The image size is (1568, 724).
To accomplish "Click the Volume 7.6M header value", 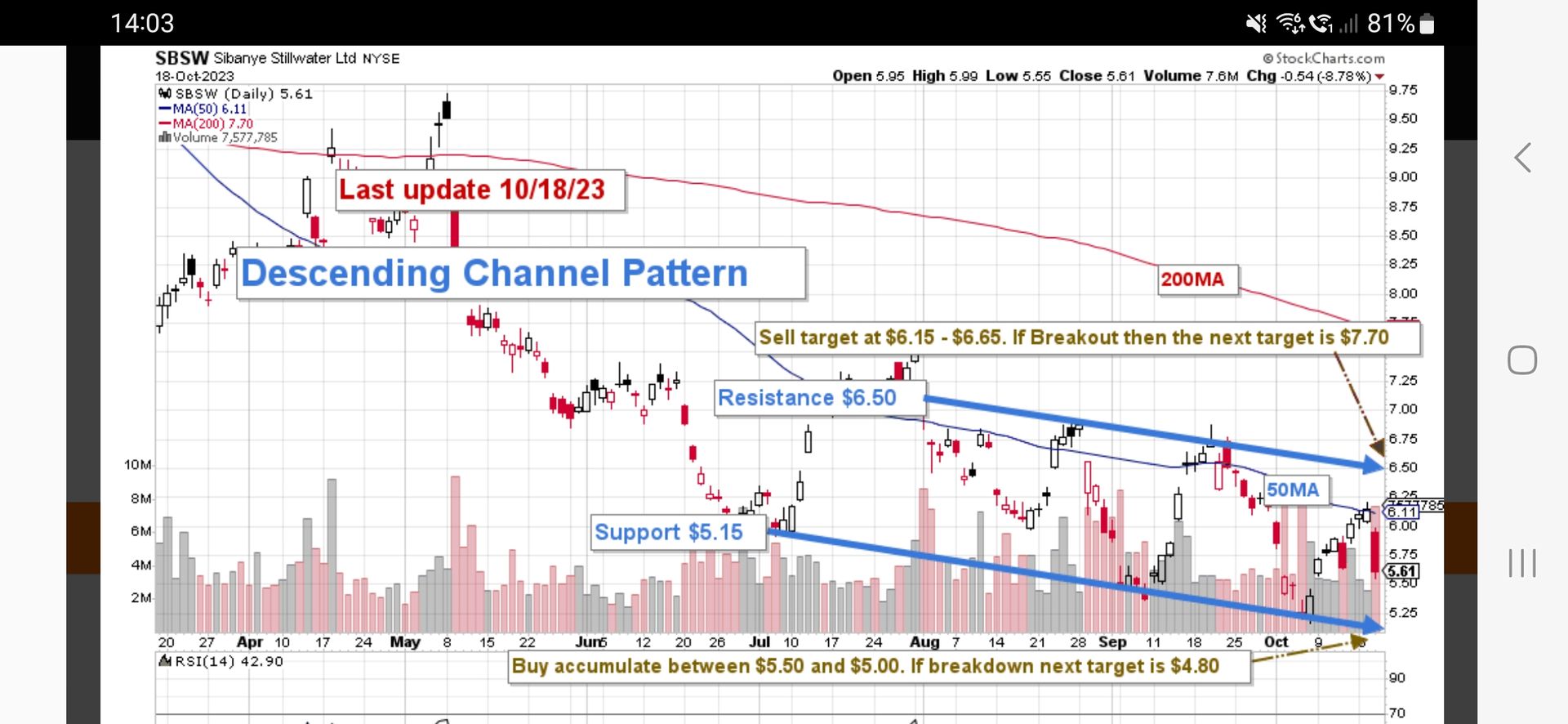I will 1191,76.
